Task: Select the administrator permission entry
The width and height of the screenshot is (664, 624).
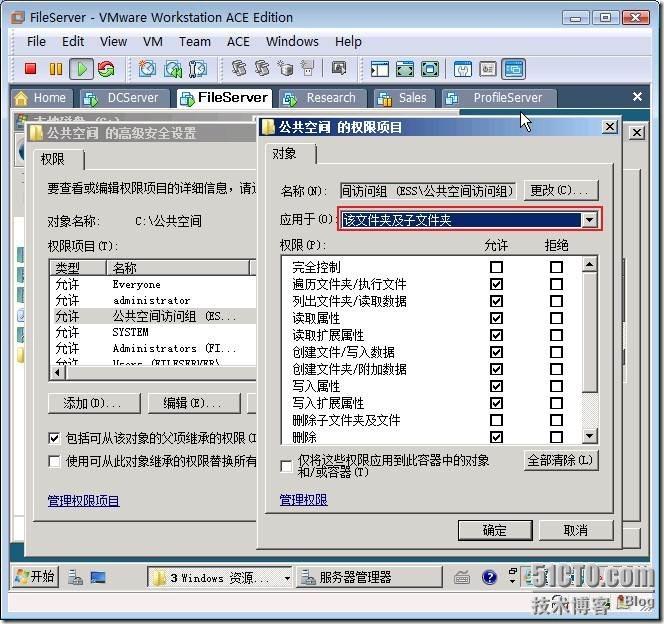Action: pyautogui.click(x=151, y=301)
